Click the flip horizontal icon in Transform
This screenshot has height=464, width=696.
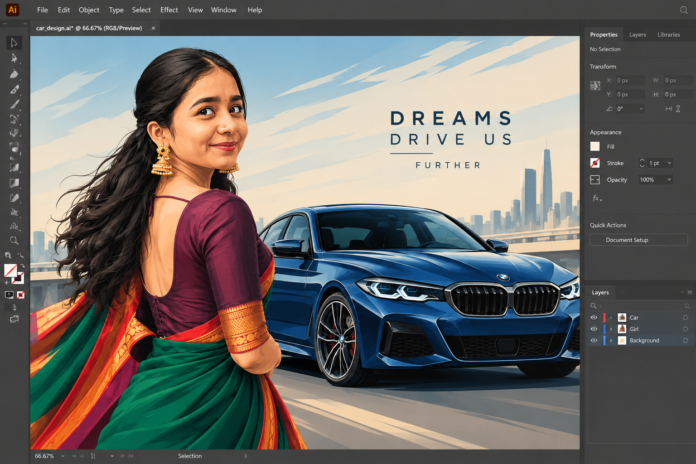(668, 109)
